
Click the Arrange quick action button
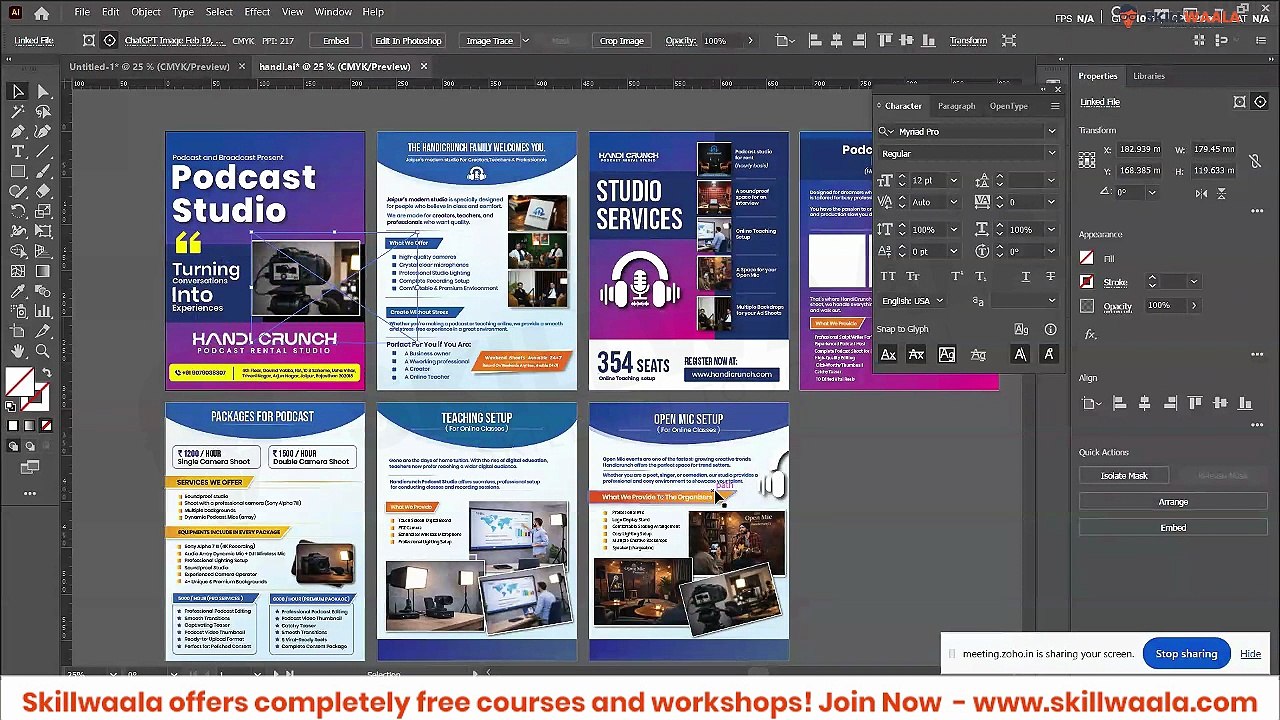pos(1173,502)
